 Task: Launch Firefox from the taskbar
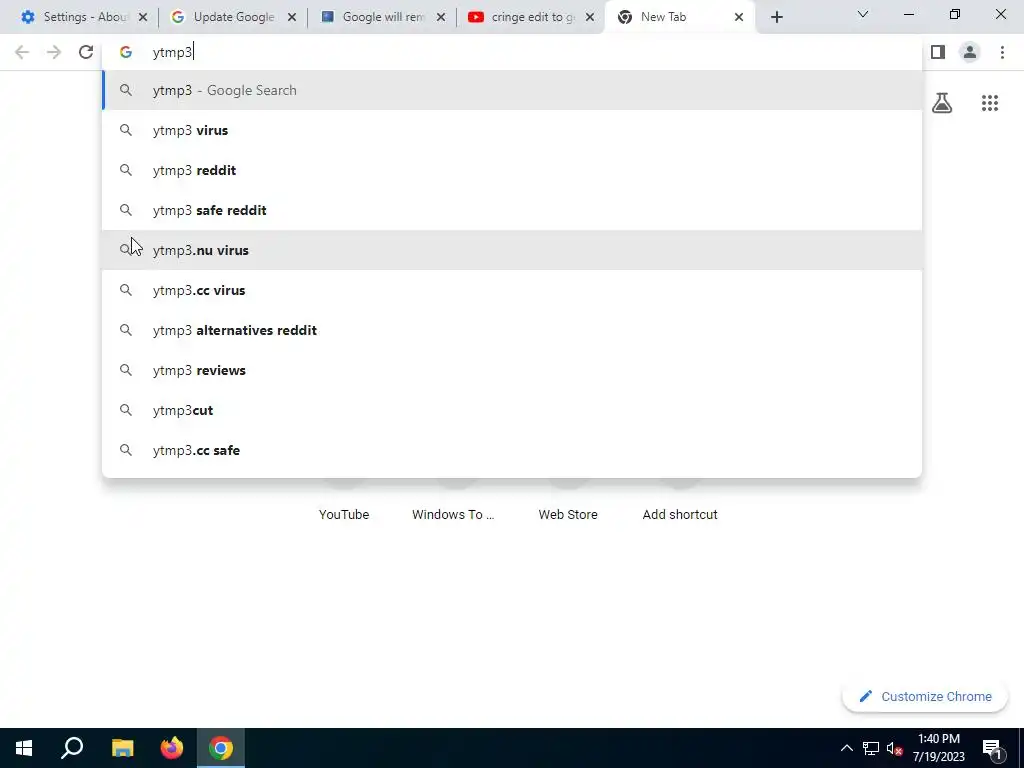pyautogui.click(x=172, y=748)
